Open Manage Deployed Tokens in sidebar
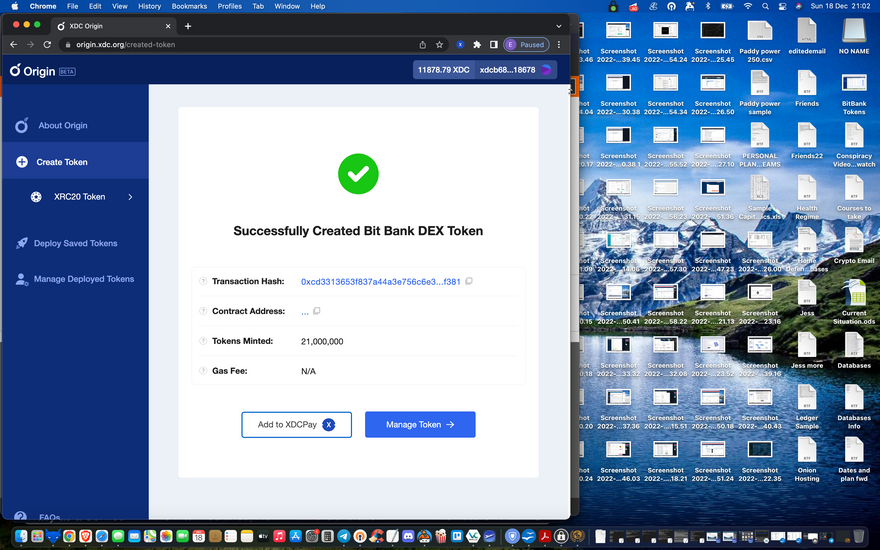 click(x=83, y=279)
